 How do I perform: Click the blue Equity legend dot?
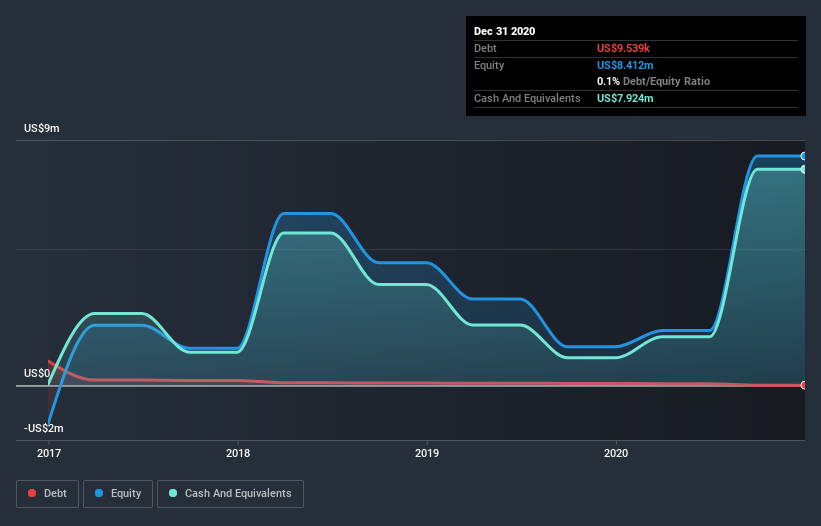[x=99, y=493]
